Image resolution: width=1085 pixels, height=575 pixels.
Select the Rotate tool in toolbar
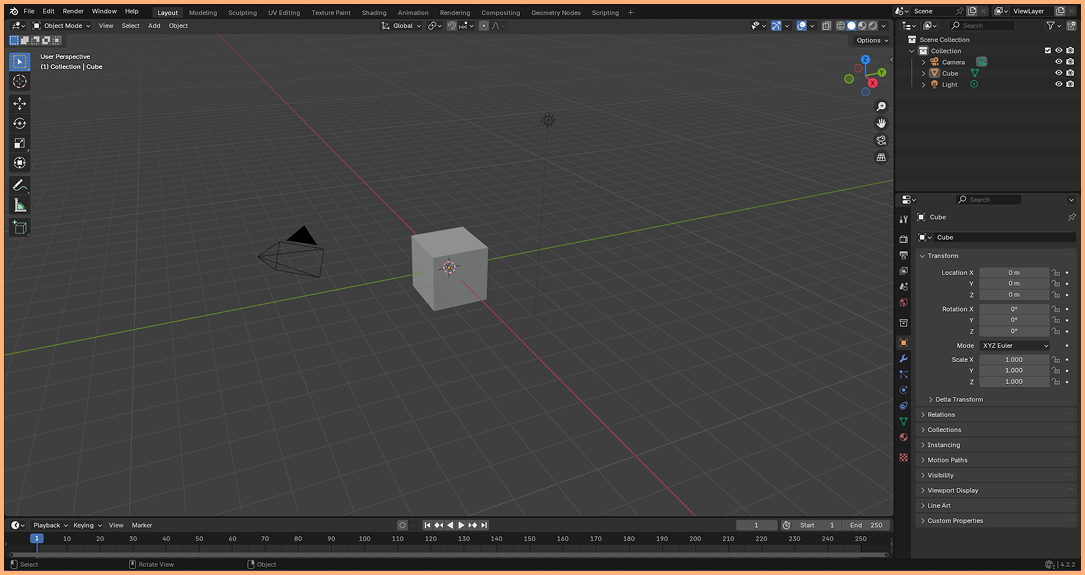[19, 123]
